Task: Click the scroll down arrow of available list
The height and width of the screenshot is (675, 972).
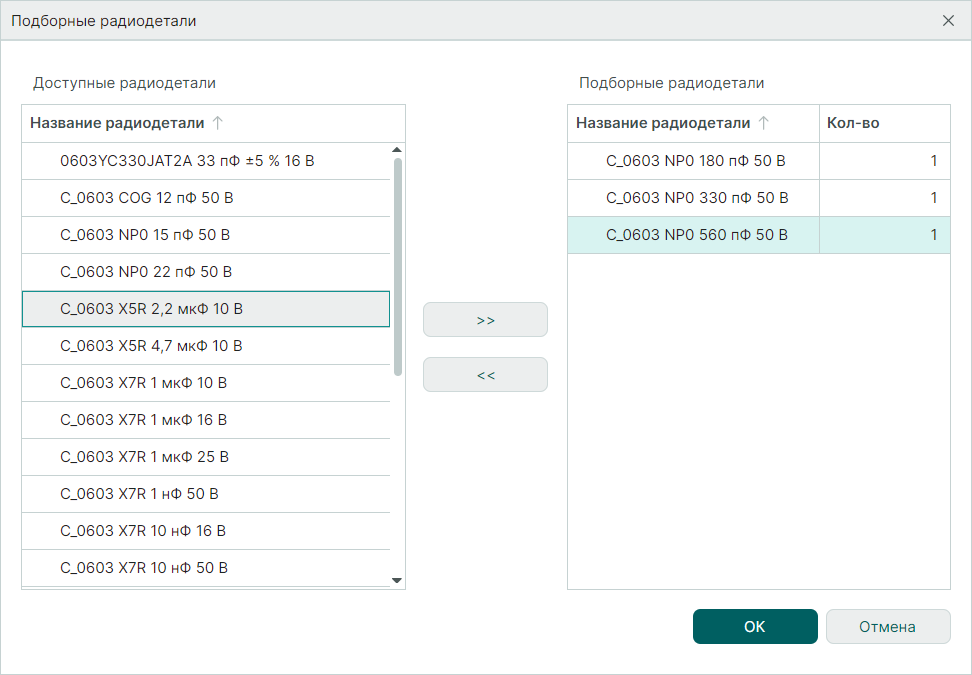Action: tap(397, 580)
